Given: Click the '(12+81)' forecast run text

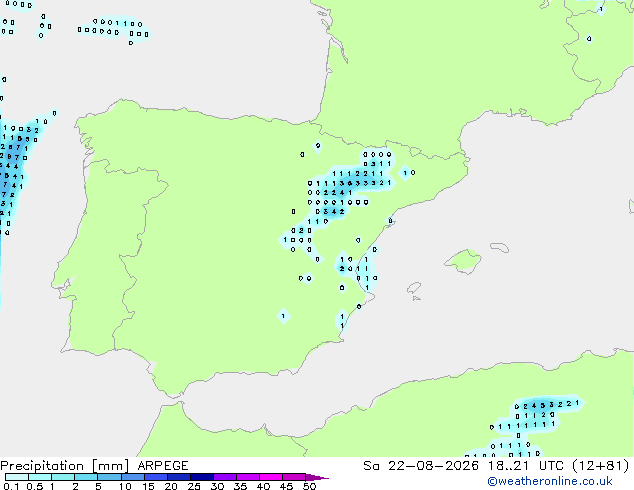Looking at the screenshot, I should [x=601, y=466].
